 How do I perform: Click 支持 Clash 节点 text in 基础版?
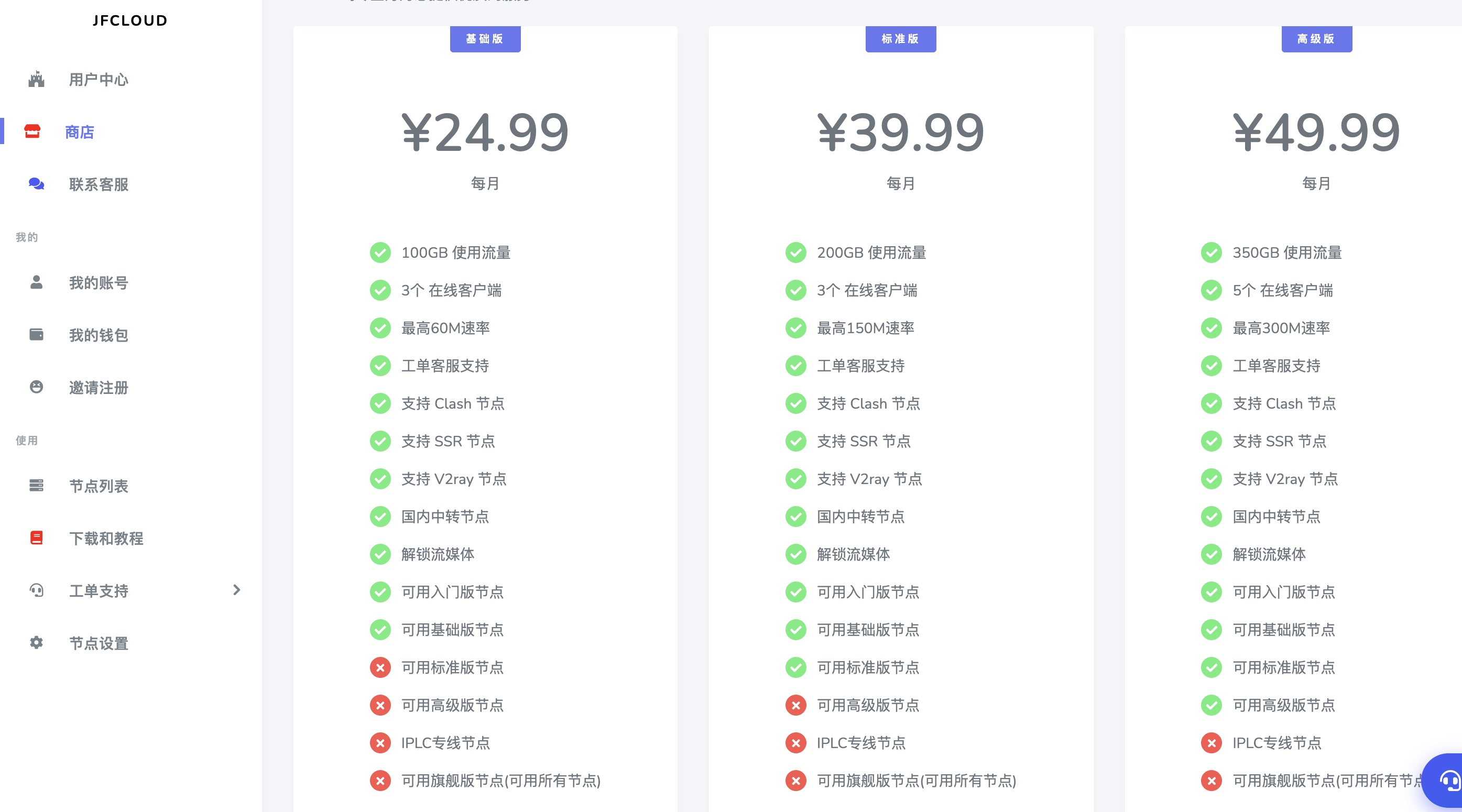tap(453, 403)
